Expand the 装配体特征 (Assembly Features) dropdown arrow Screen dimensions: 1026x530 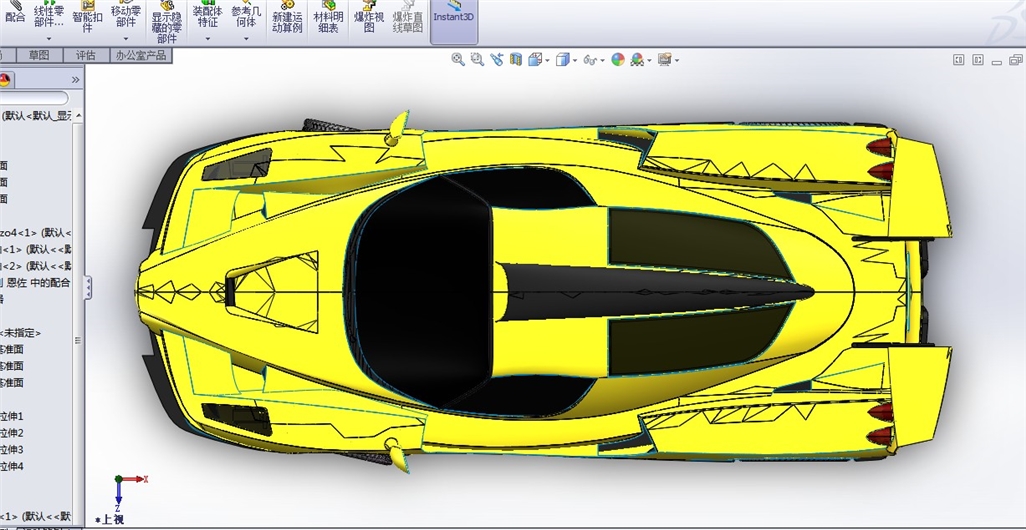pyautogui.click(x=207, y=39)
